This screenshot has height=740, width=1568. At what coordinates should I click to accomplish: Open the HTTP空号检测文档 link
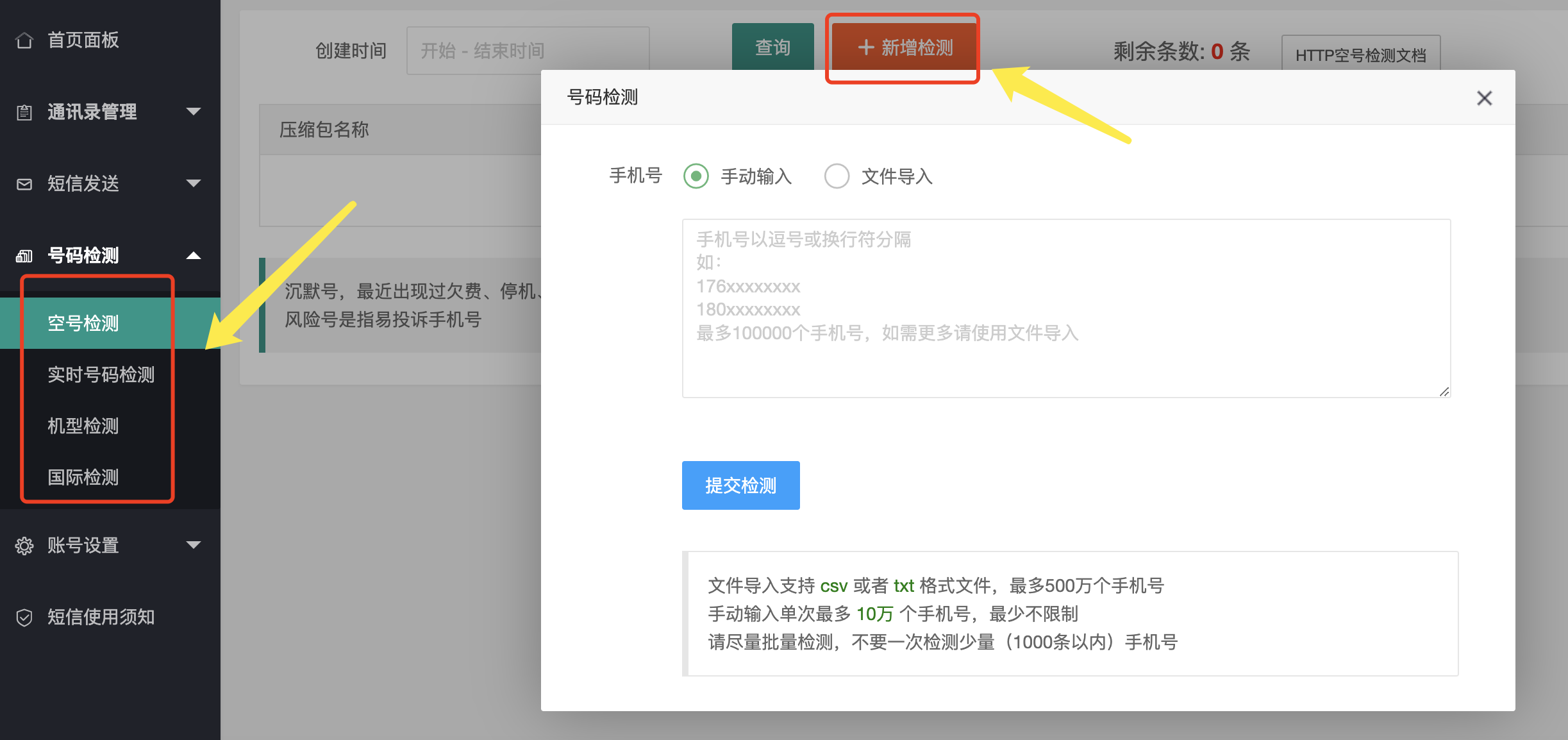1361,55
